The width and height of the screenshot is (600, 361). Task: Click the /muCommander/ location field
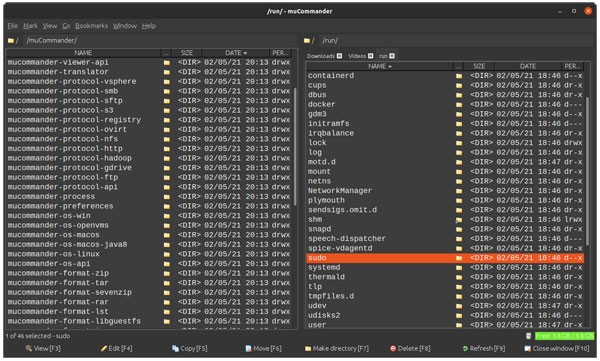click(x=160, y=41)
